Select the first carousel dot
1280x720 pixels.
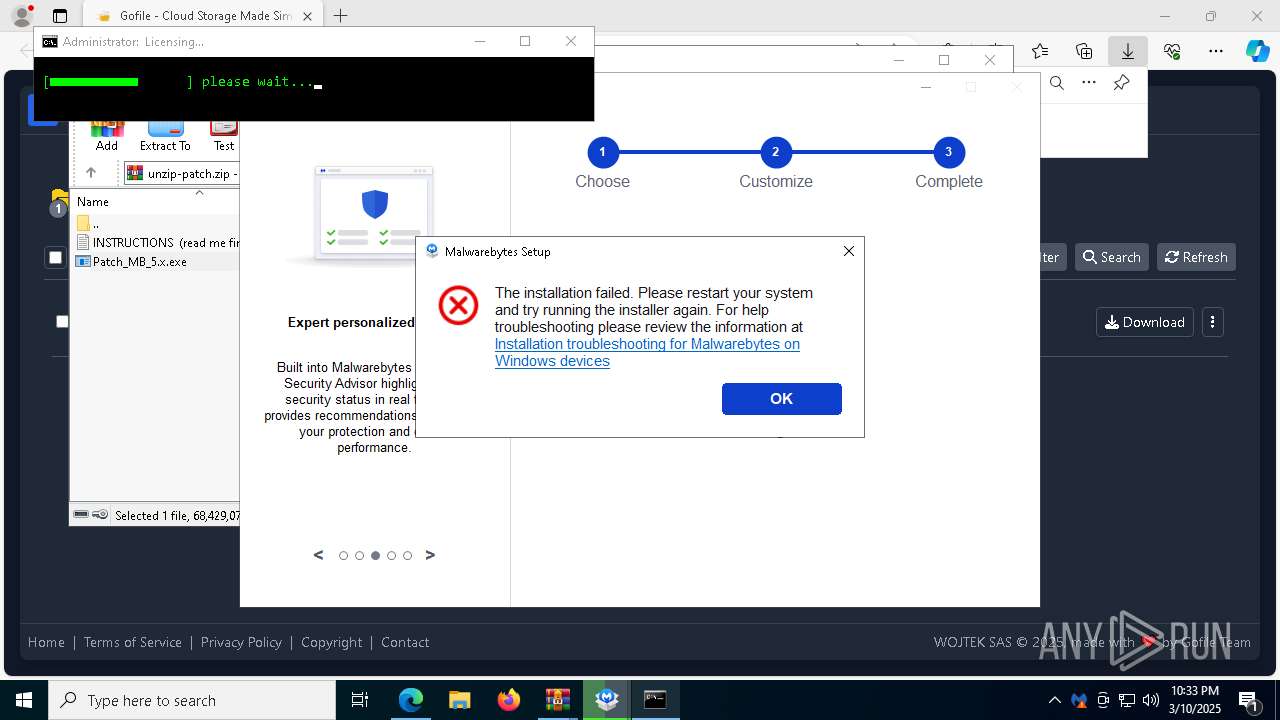[x=343, y=555]
